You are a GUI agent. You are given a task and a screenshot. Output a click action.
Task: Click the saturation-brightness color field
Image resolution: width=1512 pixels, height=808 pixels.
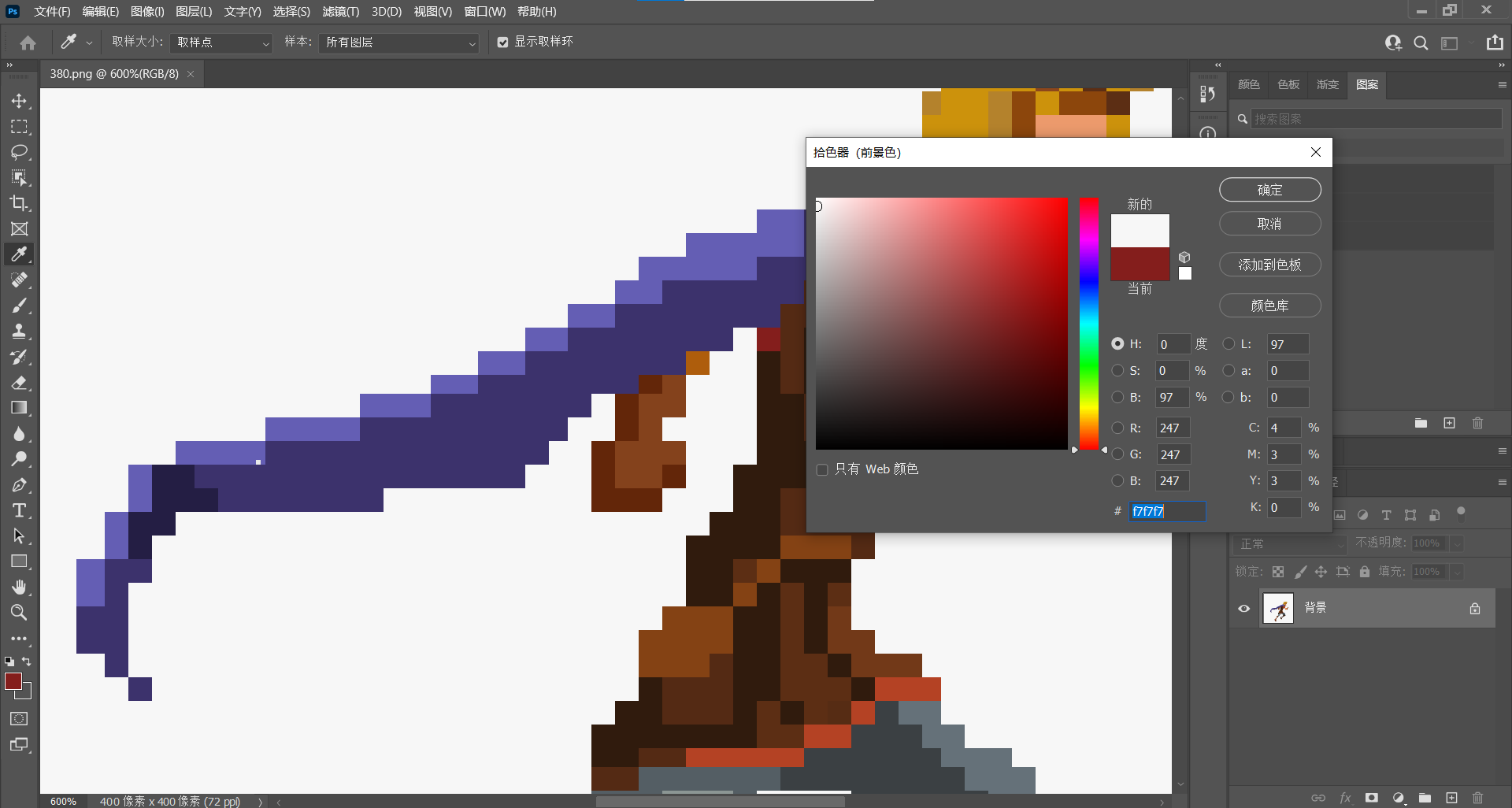point(941,324)
